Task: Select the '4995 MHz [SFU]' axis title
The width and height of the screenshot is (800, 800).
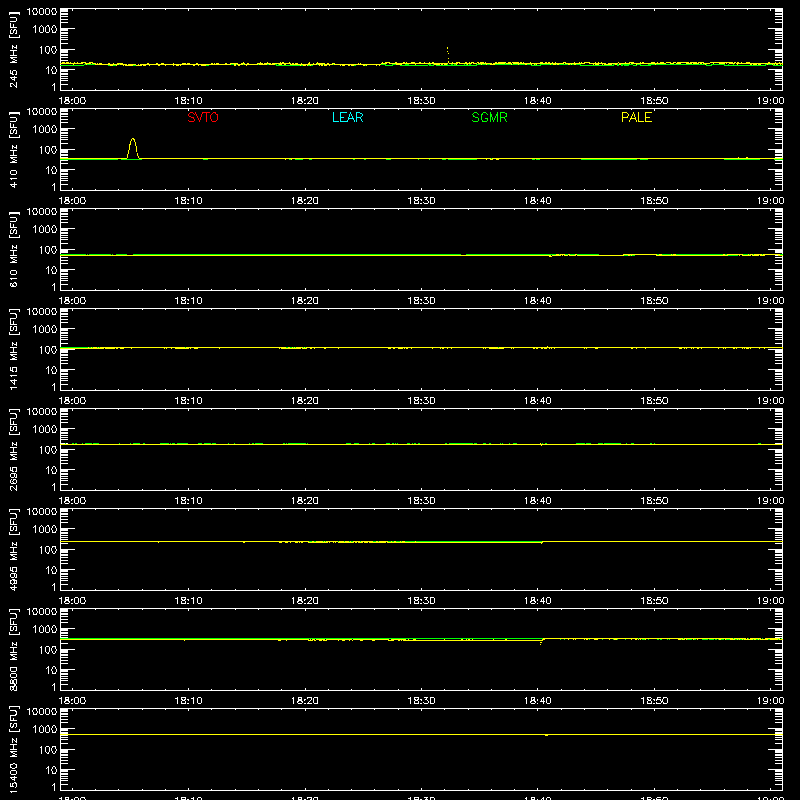Action: pos(13,550)
